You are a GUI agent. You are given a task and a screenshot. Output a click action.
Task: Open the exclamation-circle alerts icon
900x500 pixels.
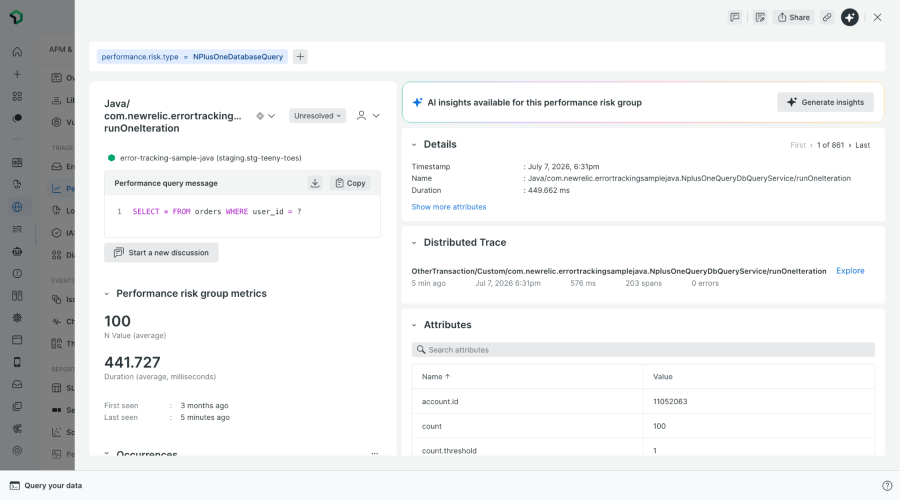coord(17,274)
